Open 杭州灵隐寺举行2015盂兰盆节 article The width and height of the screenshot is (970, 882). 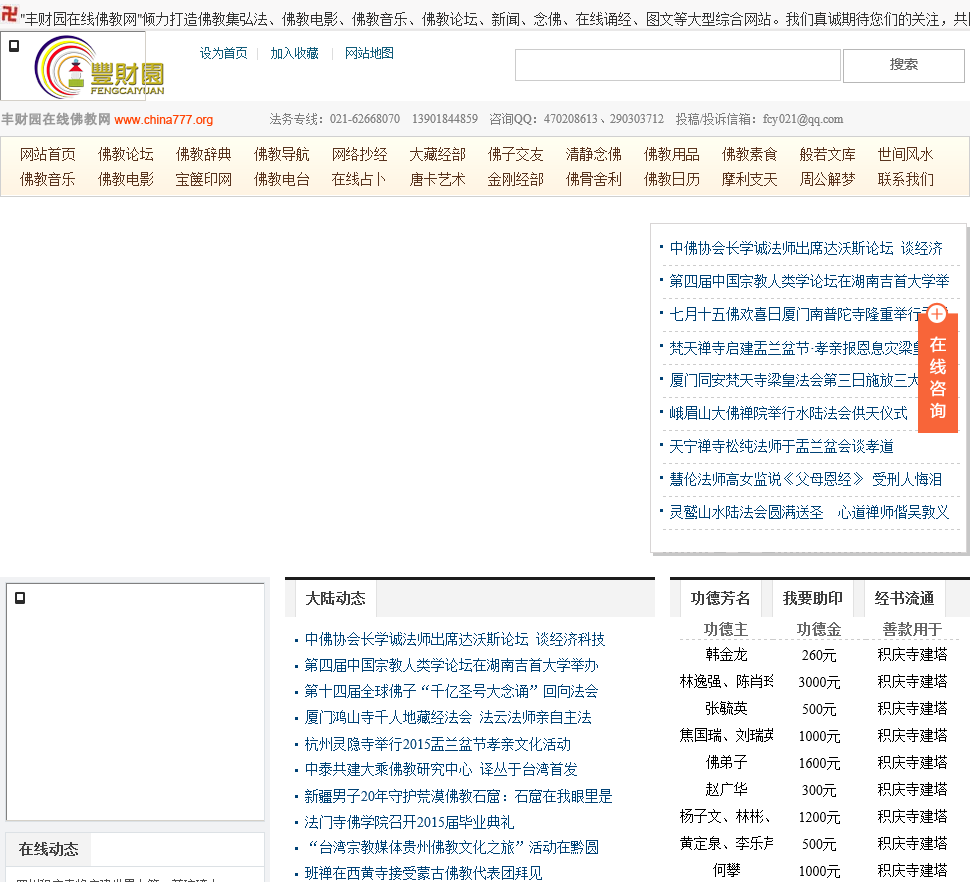click(x=437, y=743)
